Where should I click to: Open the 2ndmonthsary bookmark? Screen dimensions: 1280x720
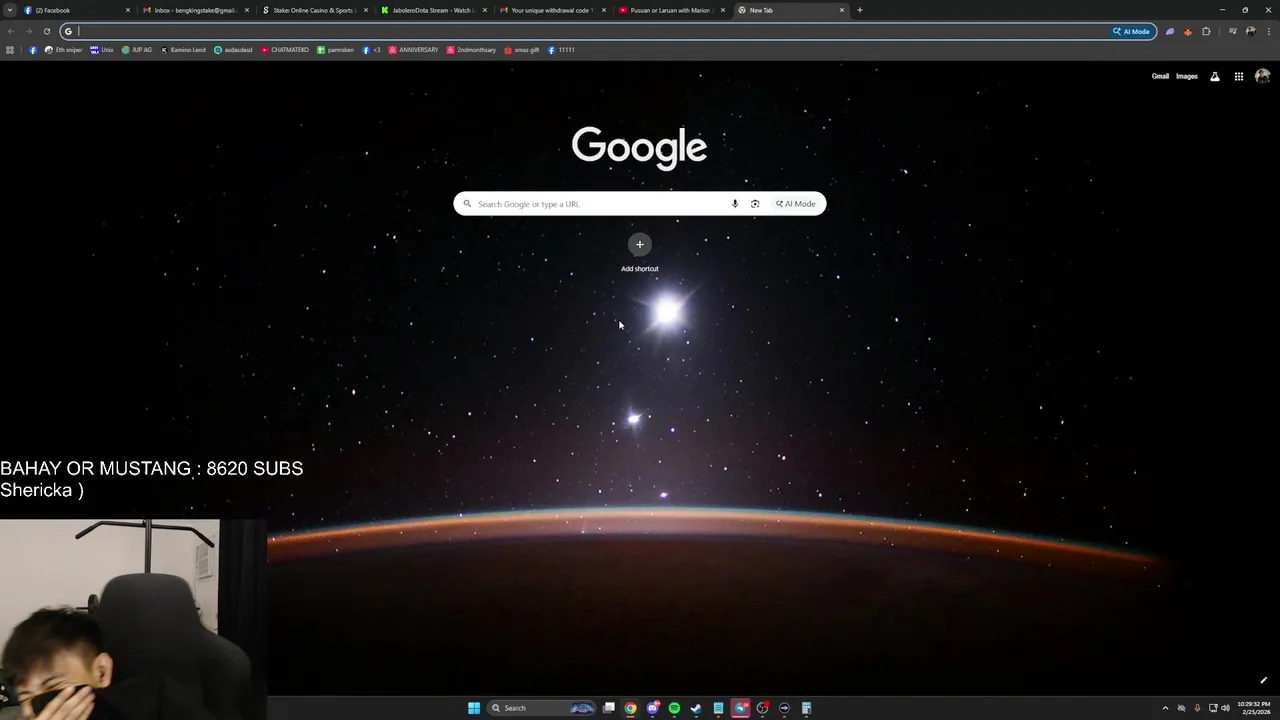pyautogui.click(x=471, y=50)
